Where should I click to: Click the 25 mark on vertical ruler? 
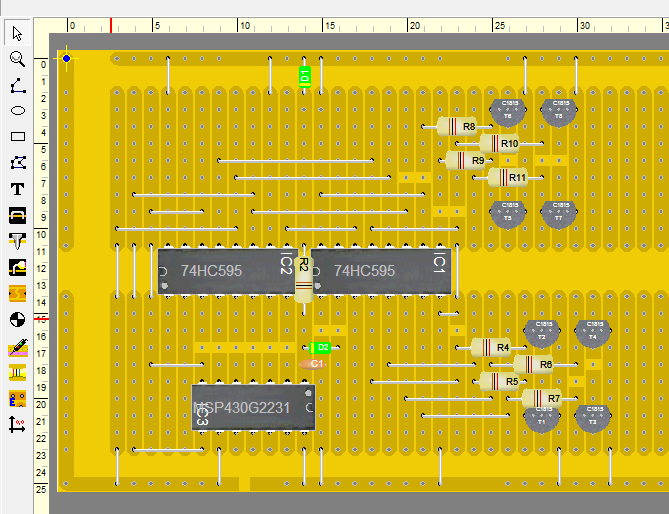(x=41, y=489)
